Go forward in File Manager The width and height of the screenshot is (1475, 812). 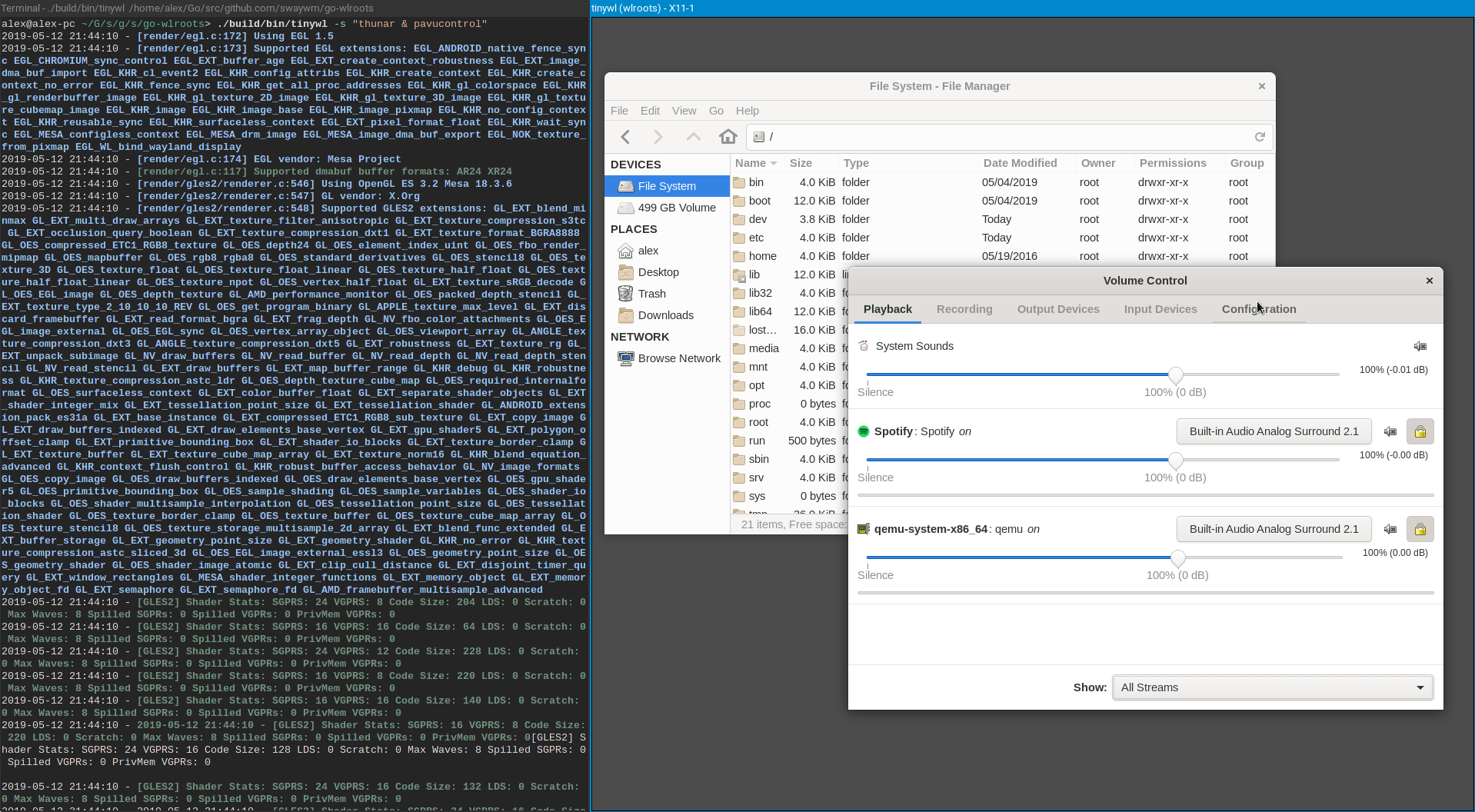[658, 137]
